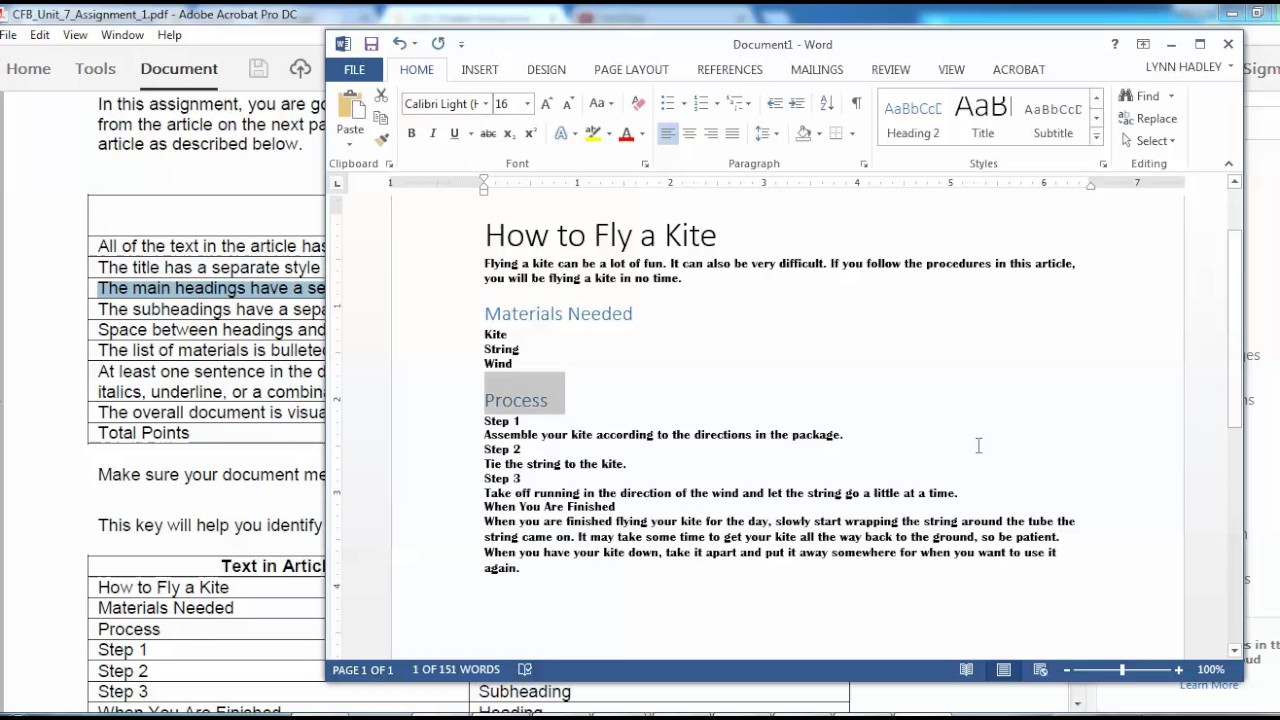Clear all formatting icon
This screenshot has width=1280, height=720.
(x=638, y=103)
